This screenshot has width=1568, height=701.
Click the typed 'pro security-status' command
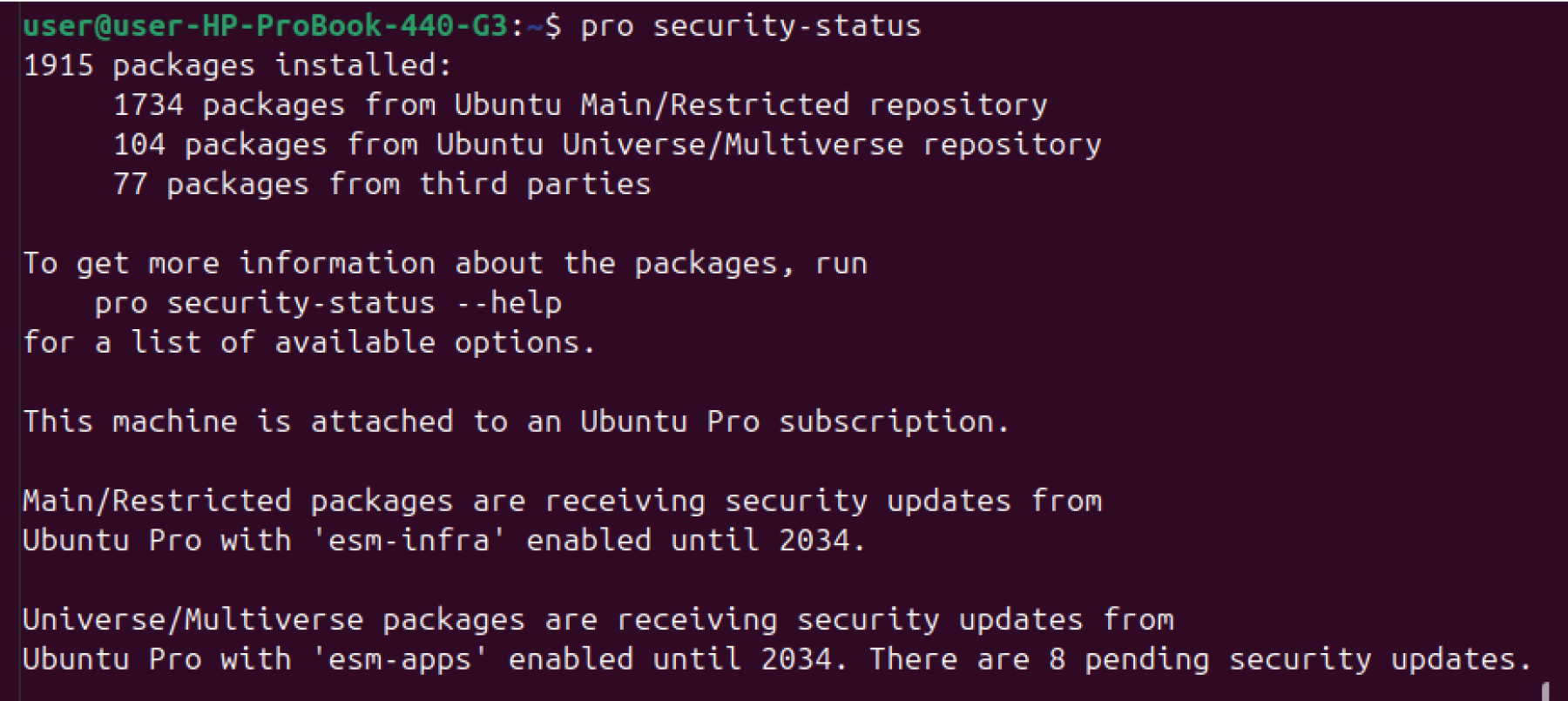[x=751, y=26]
